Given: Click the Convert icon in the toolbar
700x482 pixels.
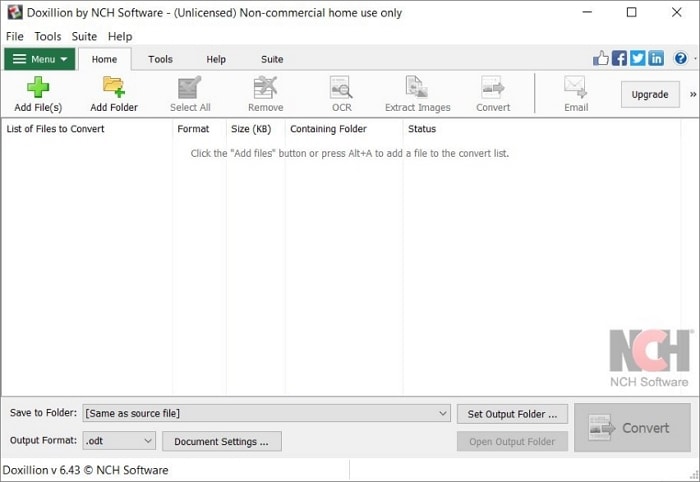Looking at the screenshot, I should click(493, 94).
